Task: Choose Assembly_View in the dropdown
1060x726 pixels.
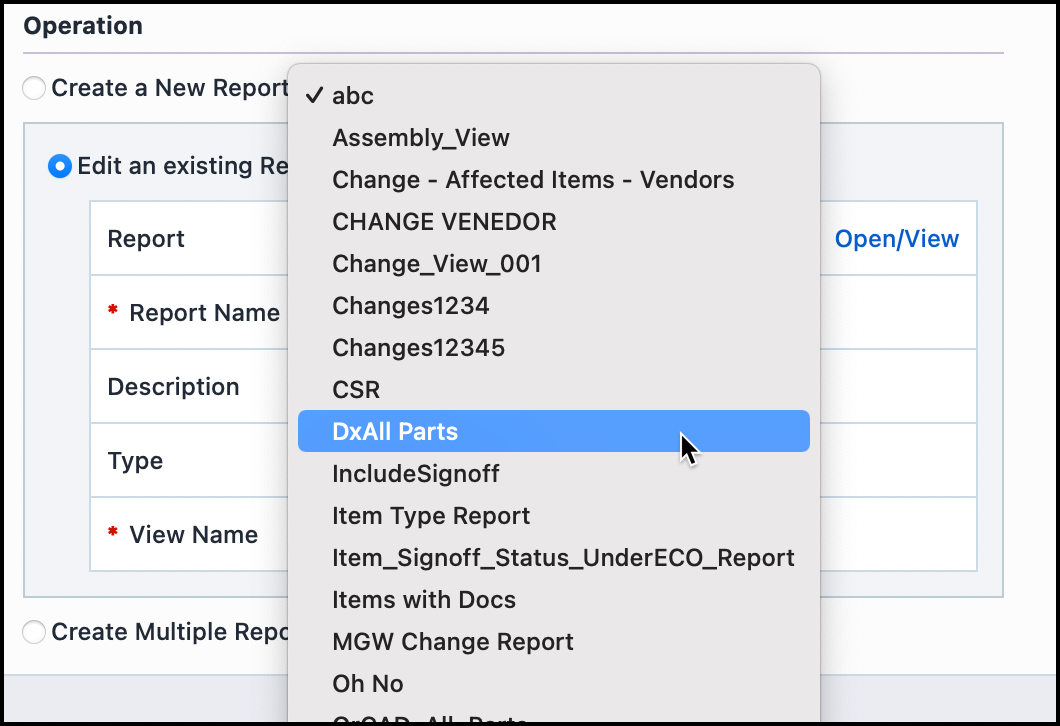Action: 420,138
